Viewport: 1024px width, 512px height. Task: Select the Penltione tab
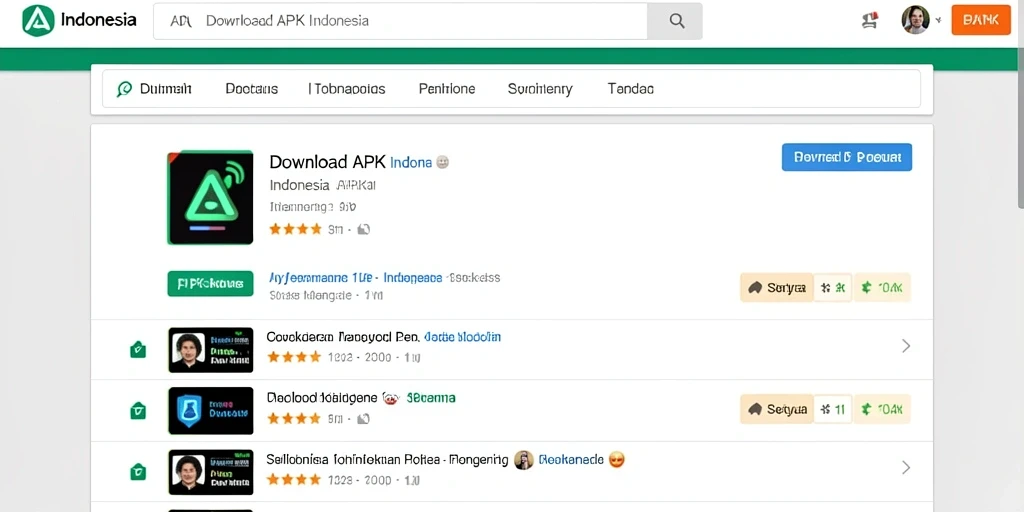[447, 89]
